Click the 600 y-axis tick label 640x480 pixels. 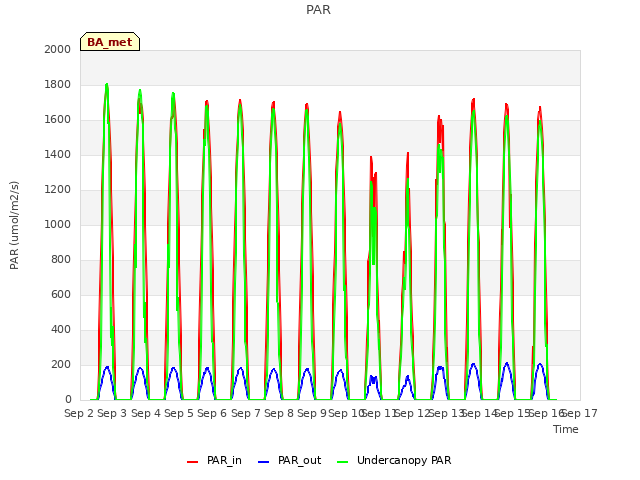61,294
